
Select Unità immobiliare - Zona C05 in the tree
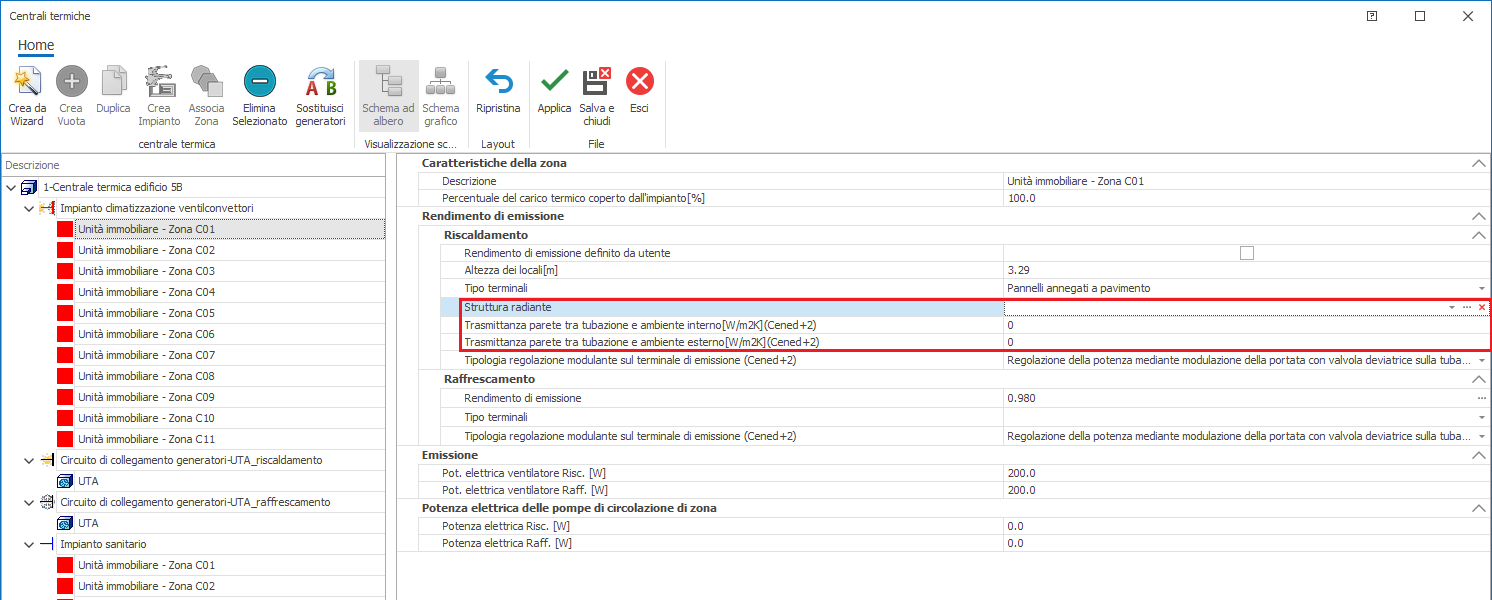click(146, 313)
